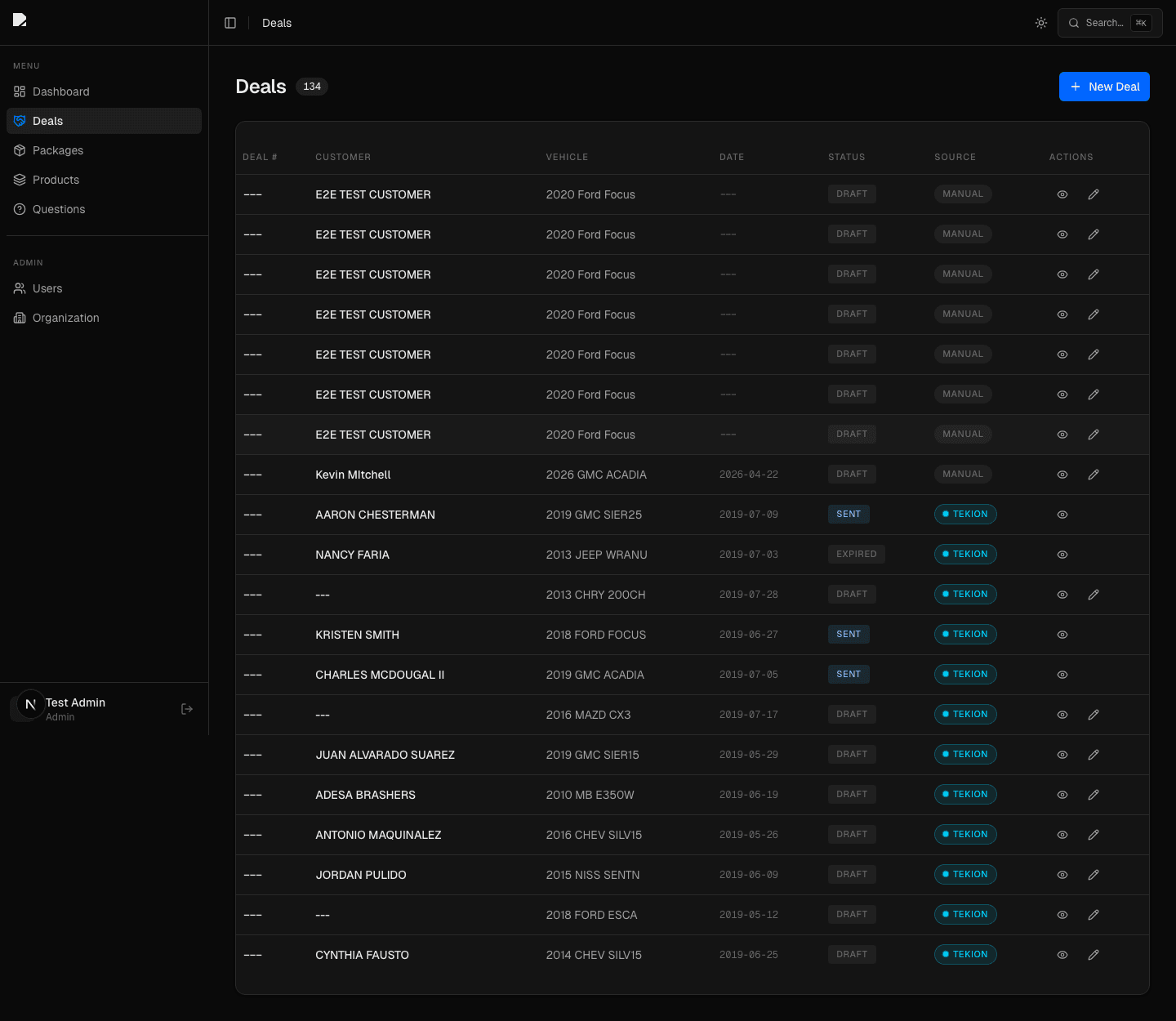
Task: Create a New Deal
Action: [1104, 87]
